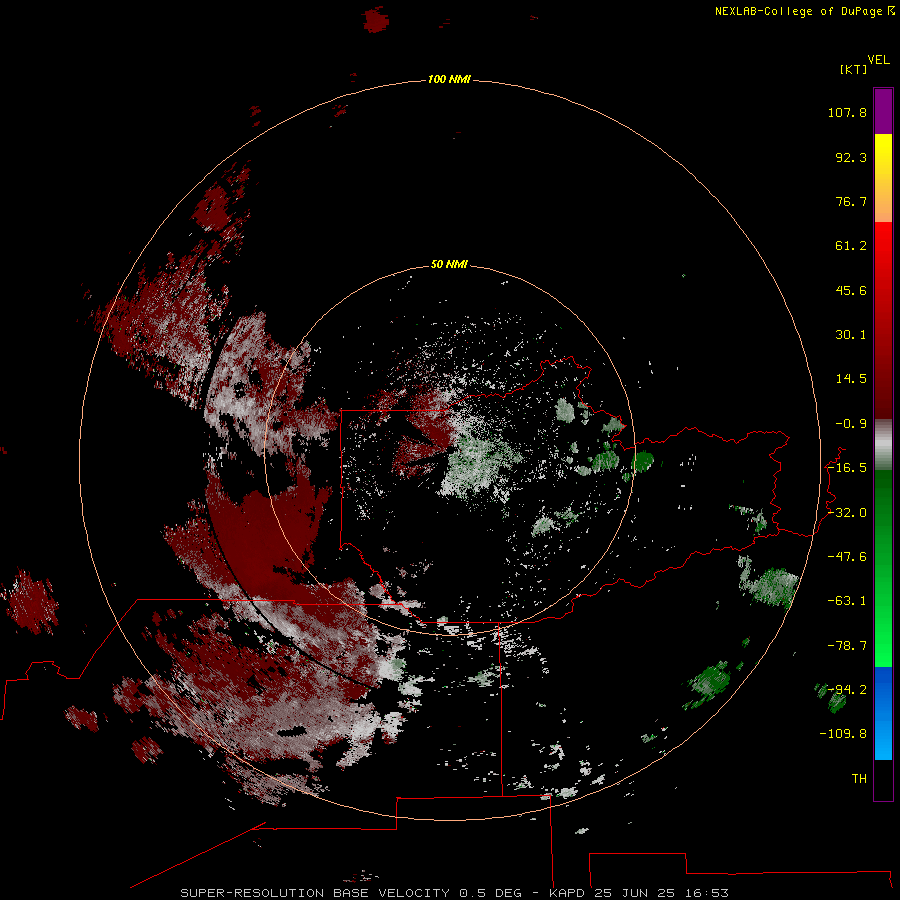Viewport: 900px width, 900px height.
Task: Click the 100 NMI range ring label
Action: [449, 79]
